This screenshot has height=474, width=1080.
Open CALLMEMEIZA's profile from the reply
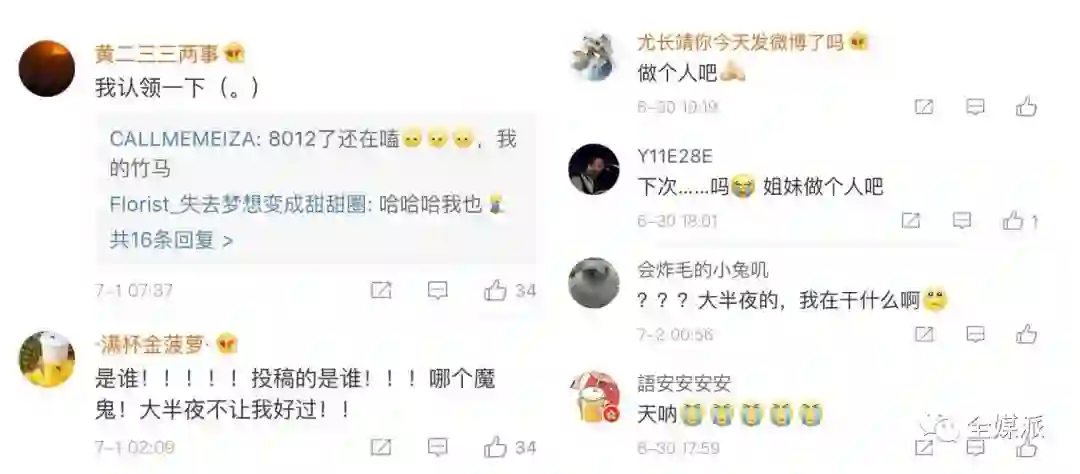184,139
